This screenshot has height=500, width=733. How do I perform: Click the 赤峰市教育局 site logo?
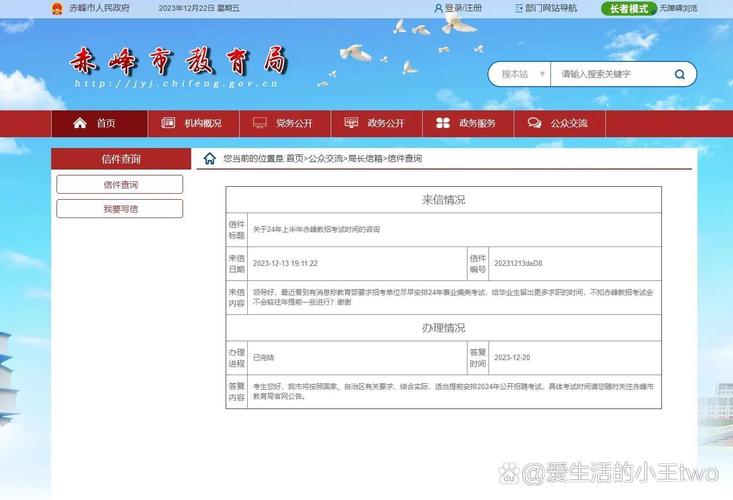pyautogui.click(x=178, y=61)
